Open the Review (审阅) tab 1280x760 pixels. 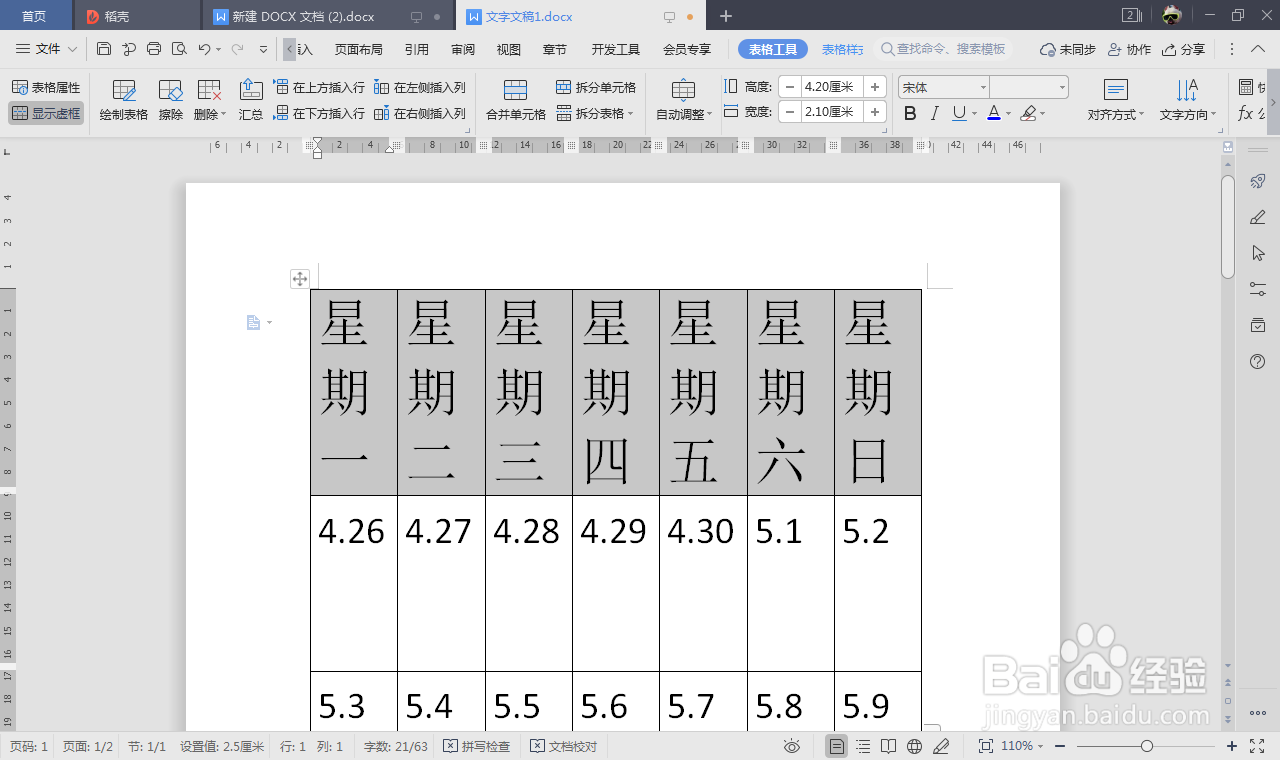(463, 49)
